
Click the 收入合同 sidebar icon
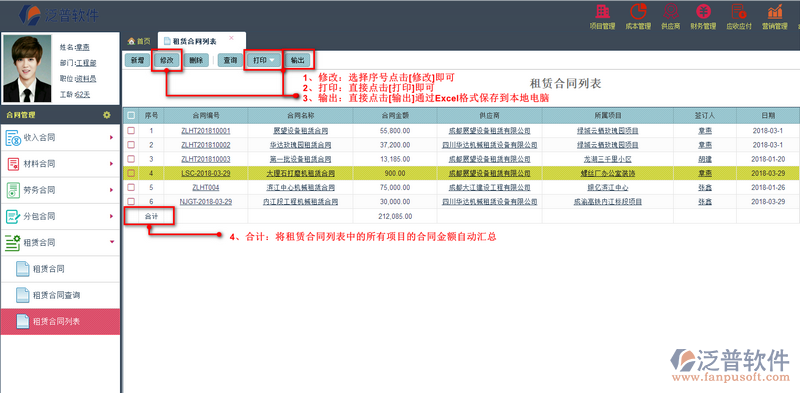[12, 137]
